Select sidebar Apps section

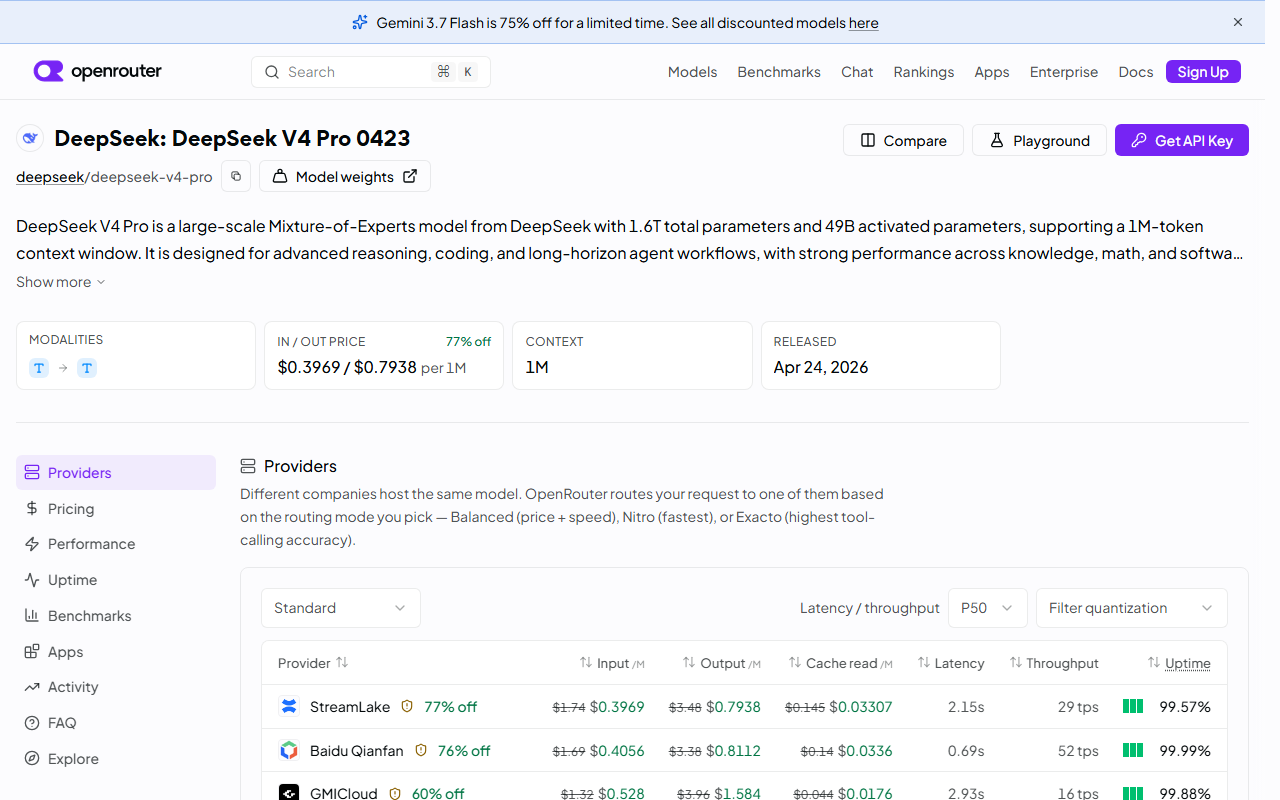[x=116, y=652]
